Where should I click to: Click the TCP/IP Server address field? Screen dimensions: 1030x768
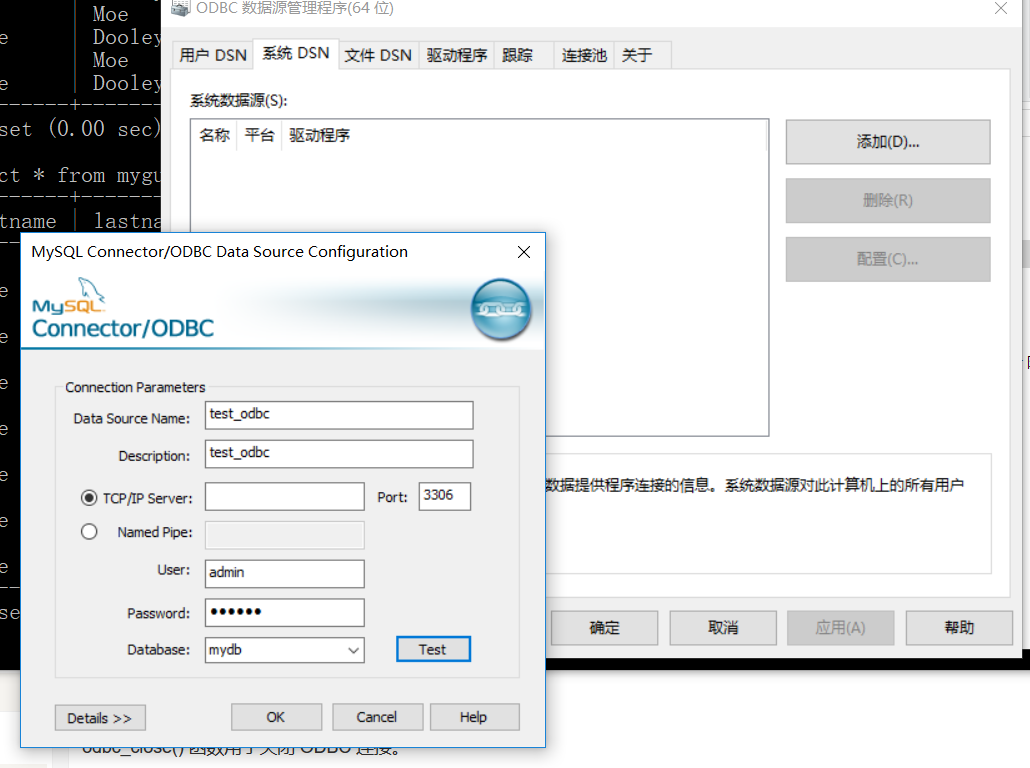tap(284, 497)
